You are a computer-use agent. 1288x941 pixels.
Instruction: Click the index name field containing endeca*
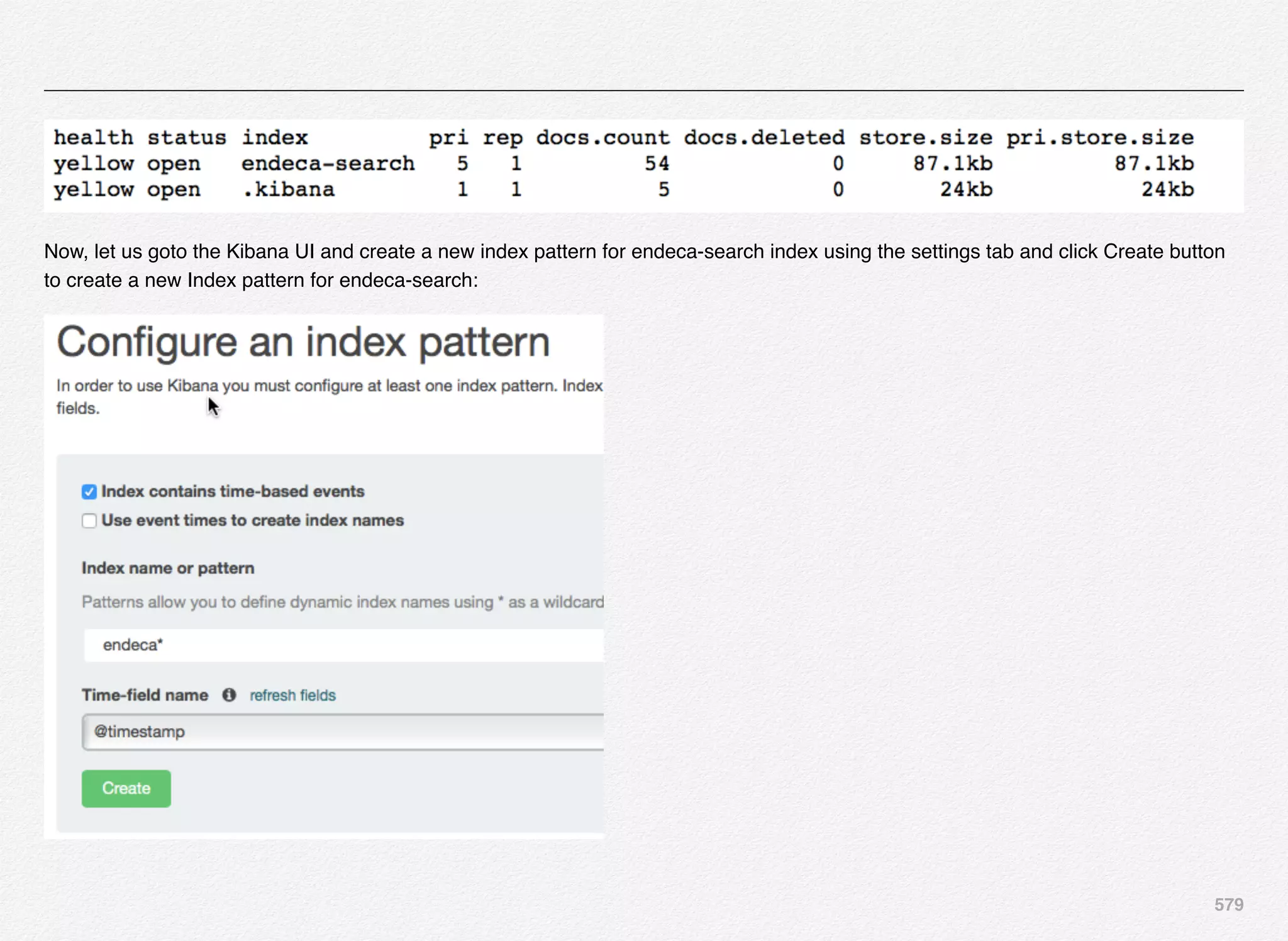[344, 645]
